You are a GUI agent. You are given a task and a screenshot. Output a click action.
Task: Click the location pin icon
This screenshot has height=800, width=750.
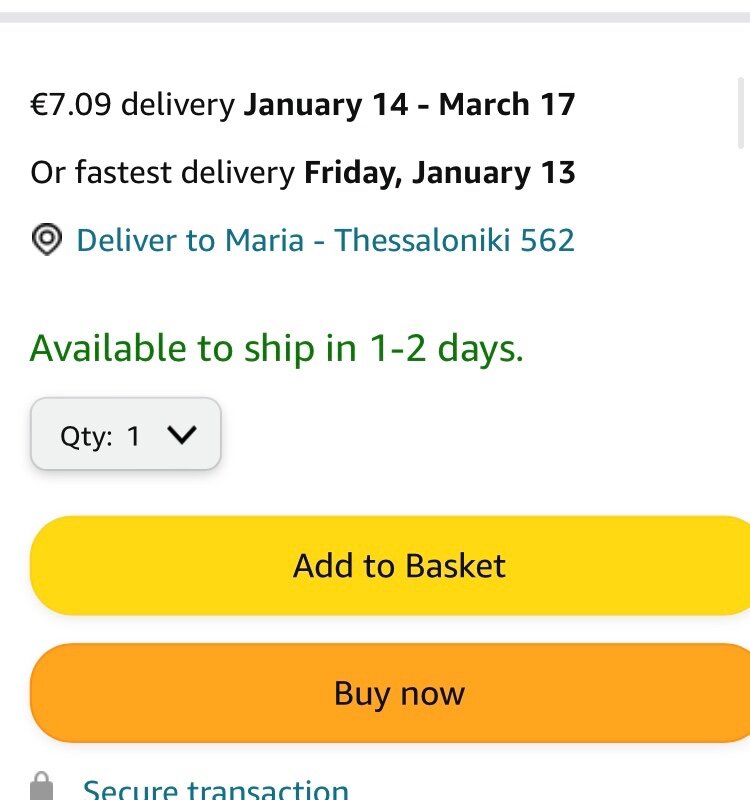click(x=47, y=239)
